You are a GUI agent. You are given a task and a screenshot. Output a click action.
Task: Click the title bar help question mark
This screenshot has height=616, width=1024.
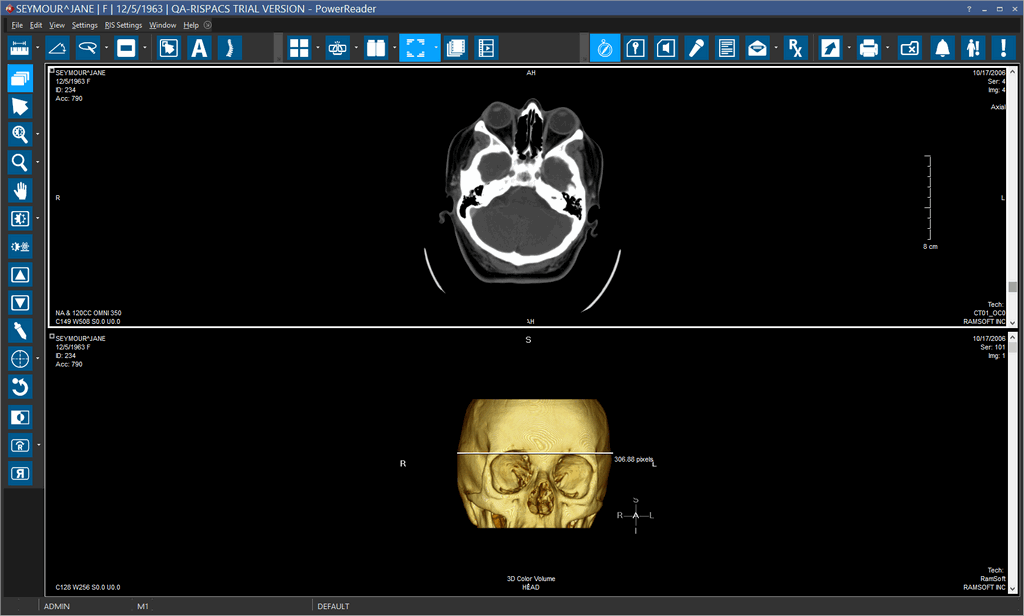[969, 8]
